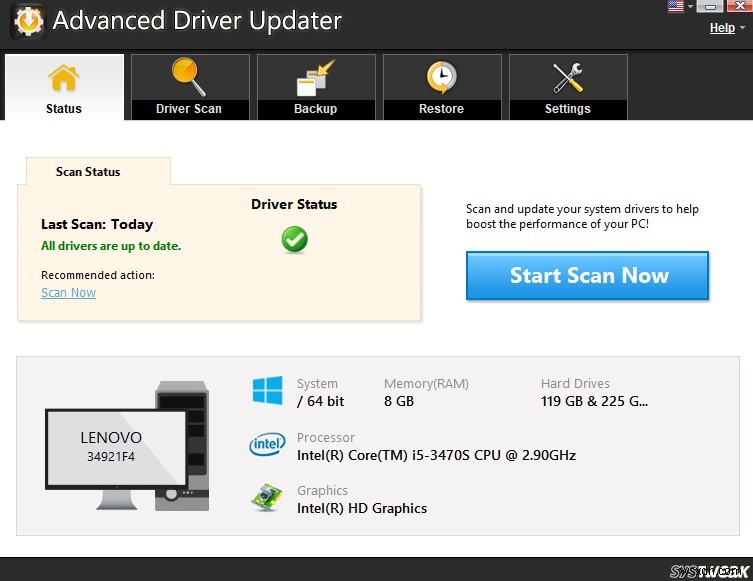Open the Help menu

point(722,28)
